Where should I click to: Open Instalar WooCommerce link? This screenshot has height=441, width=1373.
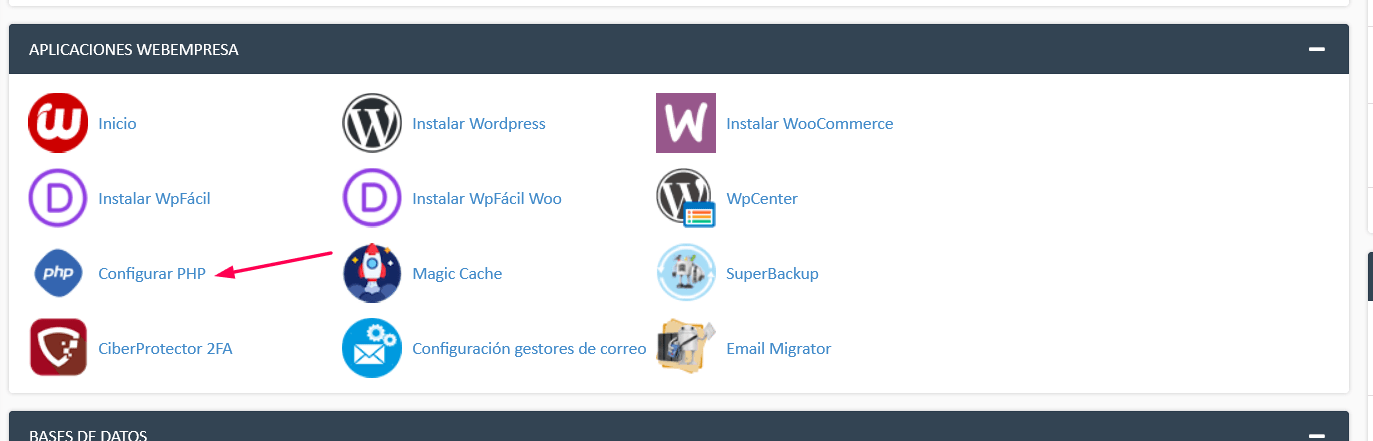(x=810, y=124)
